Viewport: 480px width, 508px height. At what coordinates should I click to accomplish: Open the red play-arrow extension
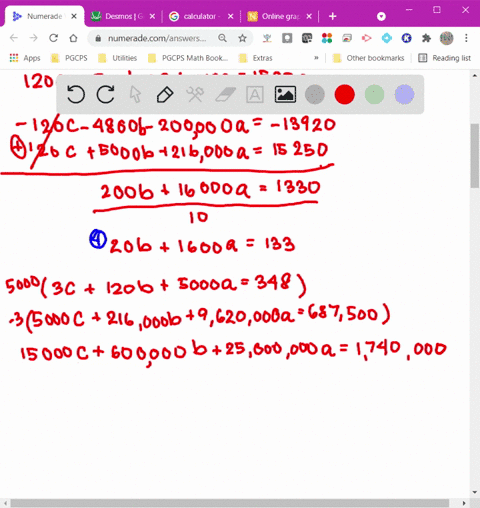[x=366, y=38]
